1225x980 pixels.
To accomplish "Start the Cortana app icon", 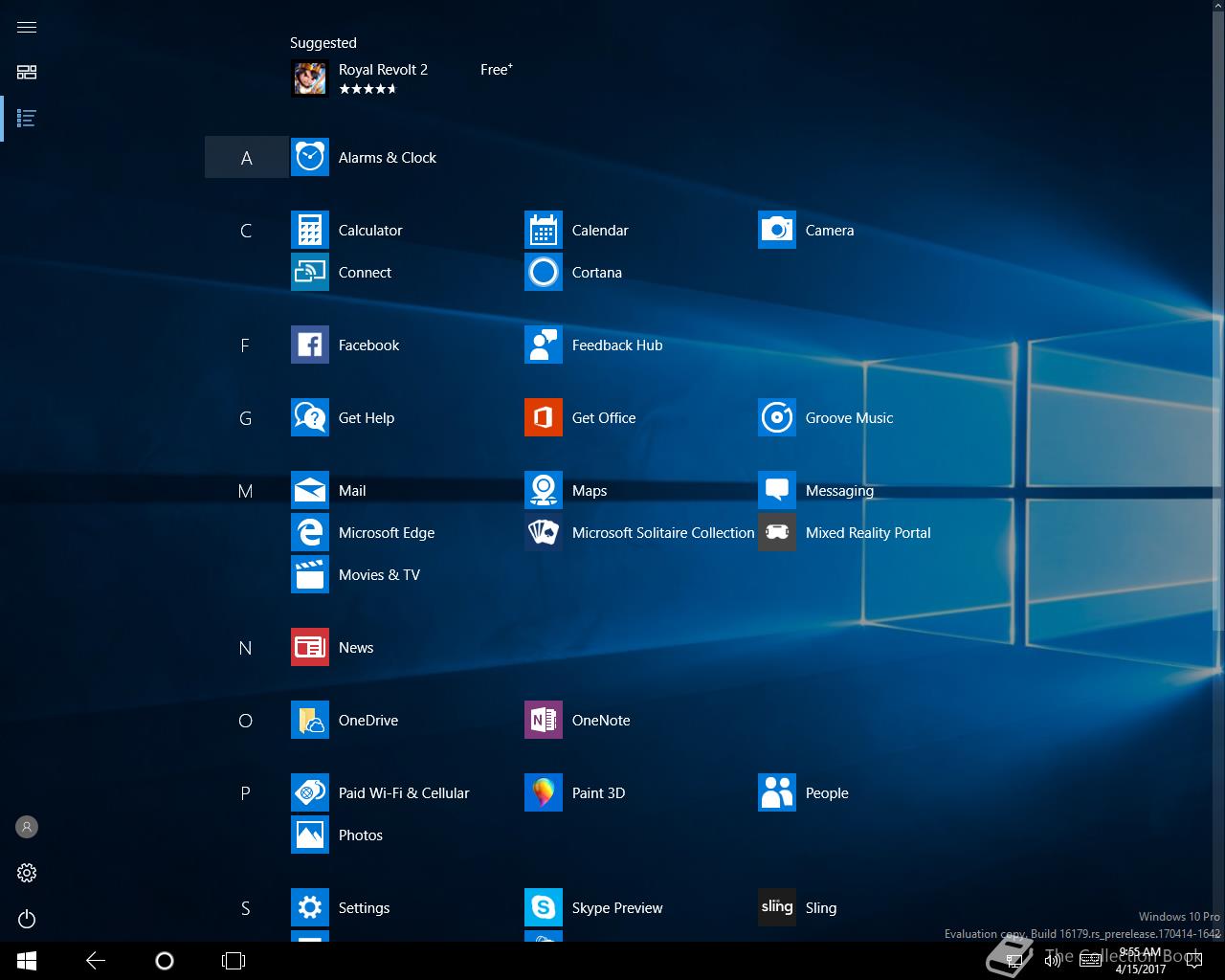I will [544, 272].
